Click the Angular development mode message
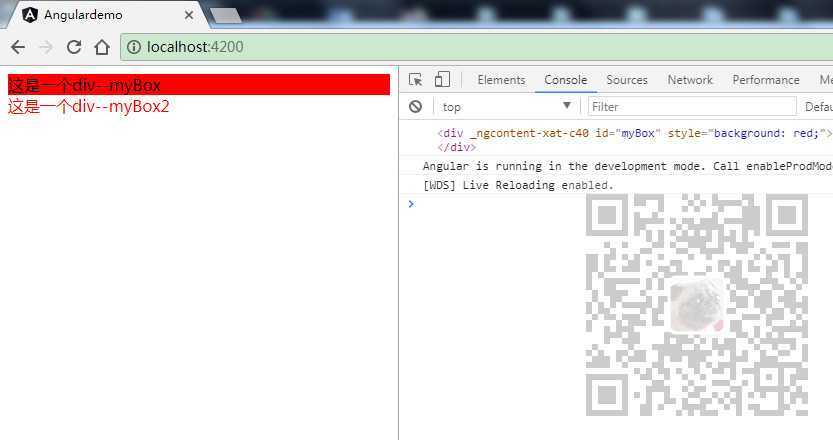The image size is (833, 440). pyautogui.click(x=627, y=166)
